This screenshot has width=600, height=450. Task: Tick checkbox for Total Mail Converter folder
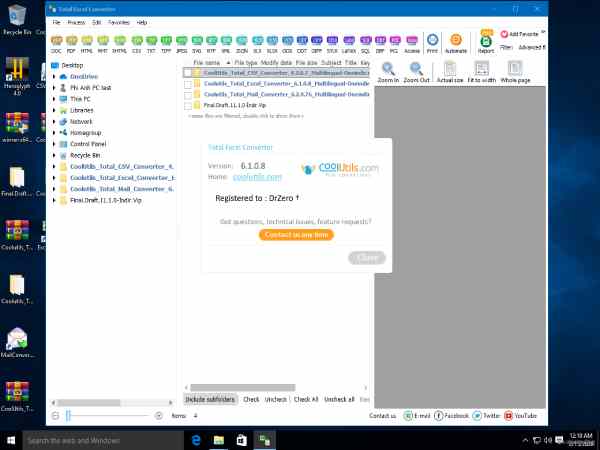click(x=188, y=95)
